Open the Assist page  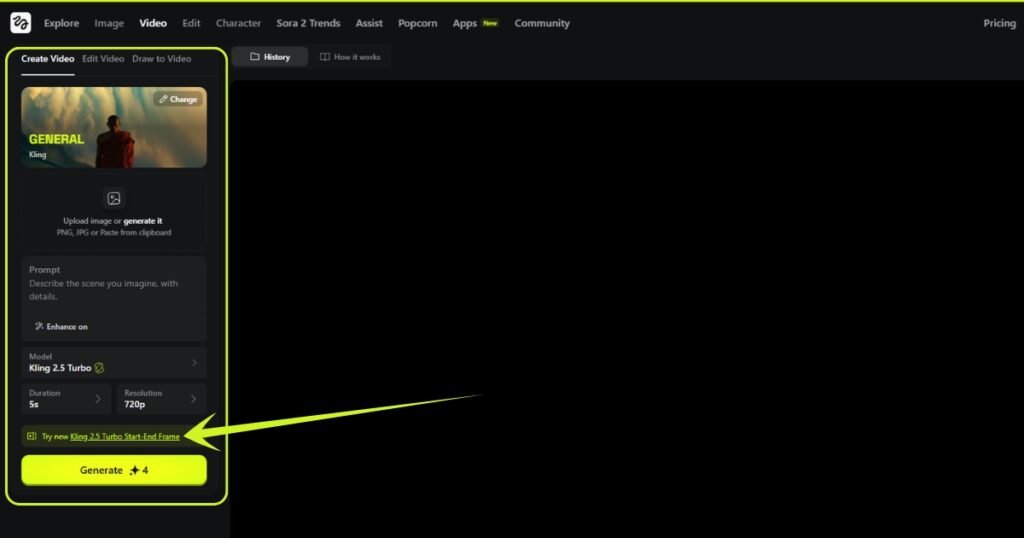(x=369, y=23)
